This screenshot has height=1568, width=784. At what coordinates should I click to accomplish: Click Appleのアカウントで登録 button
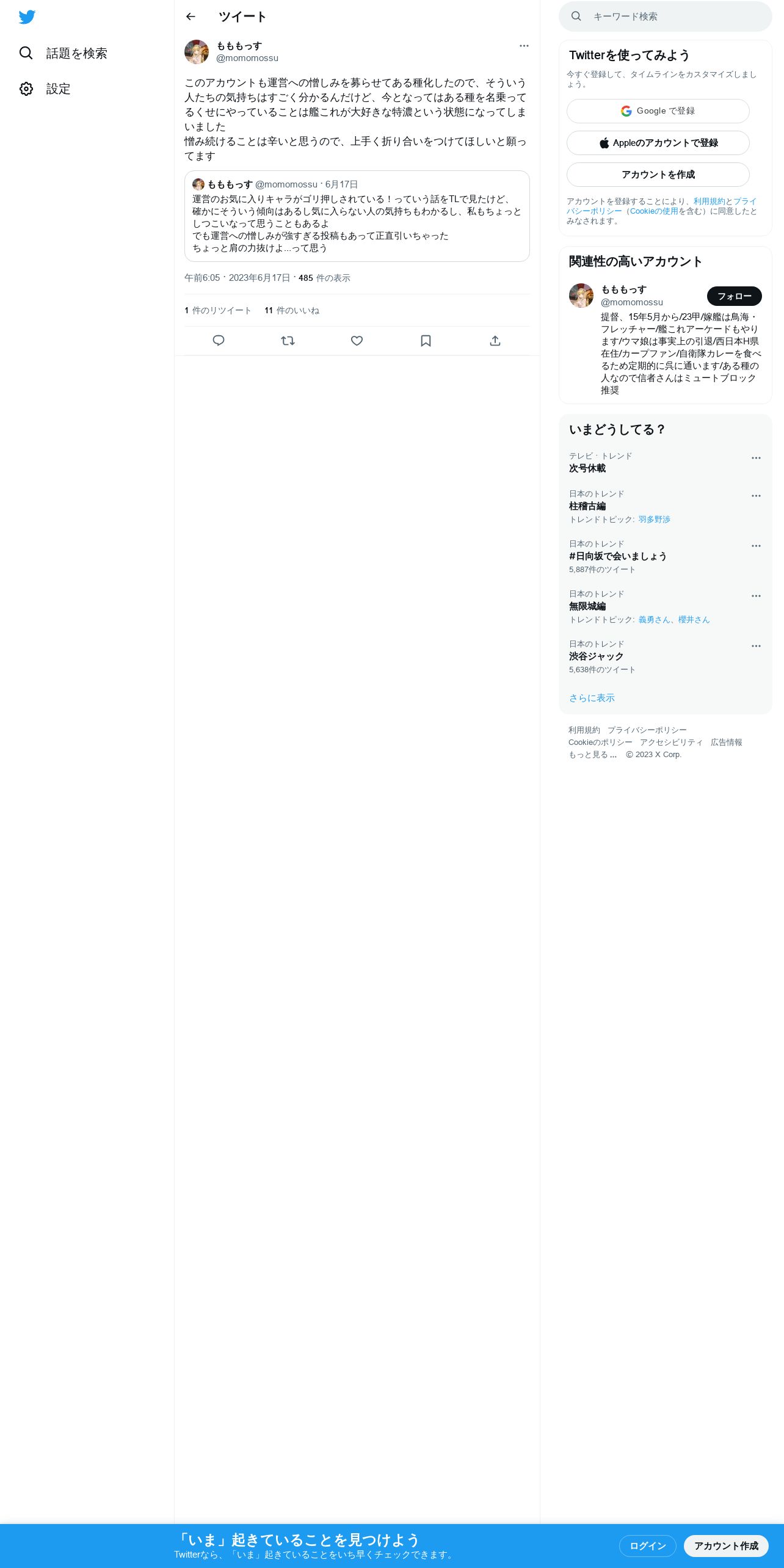click(x=658, y=143)
